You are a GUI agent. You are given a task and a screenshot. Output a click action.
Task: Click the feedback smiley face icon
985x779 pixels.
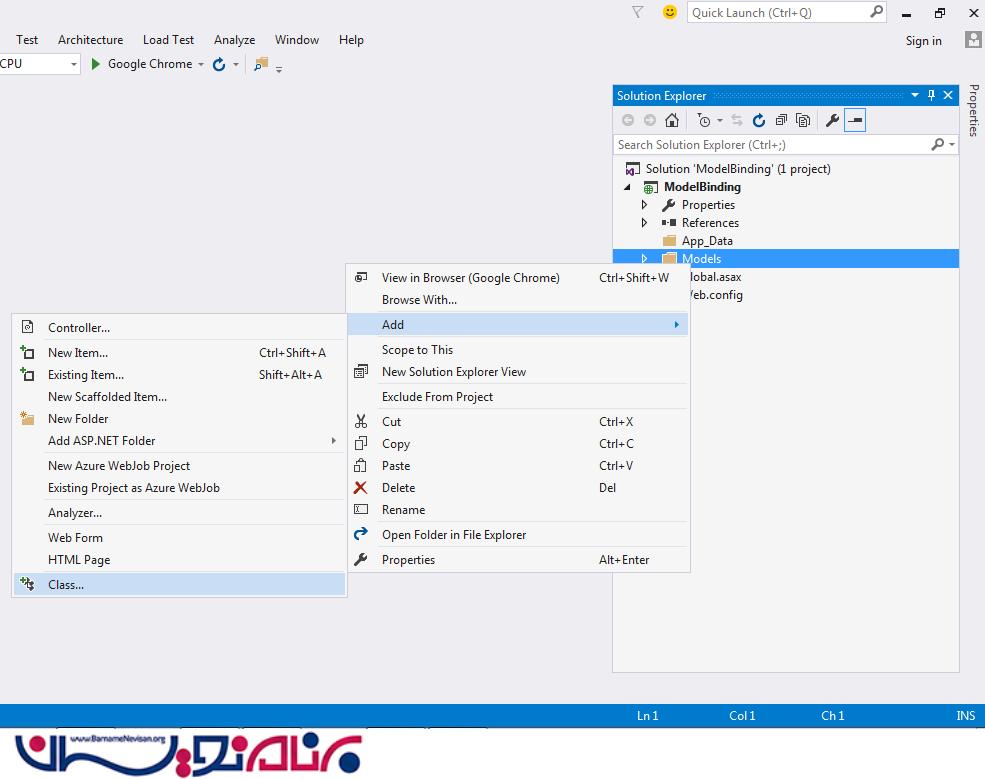pyautogui.click(x=669, y=12)
